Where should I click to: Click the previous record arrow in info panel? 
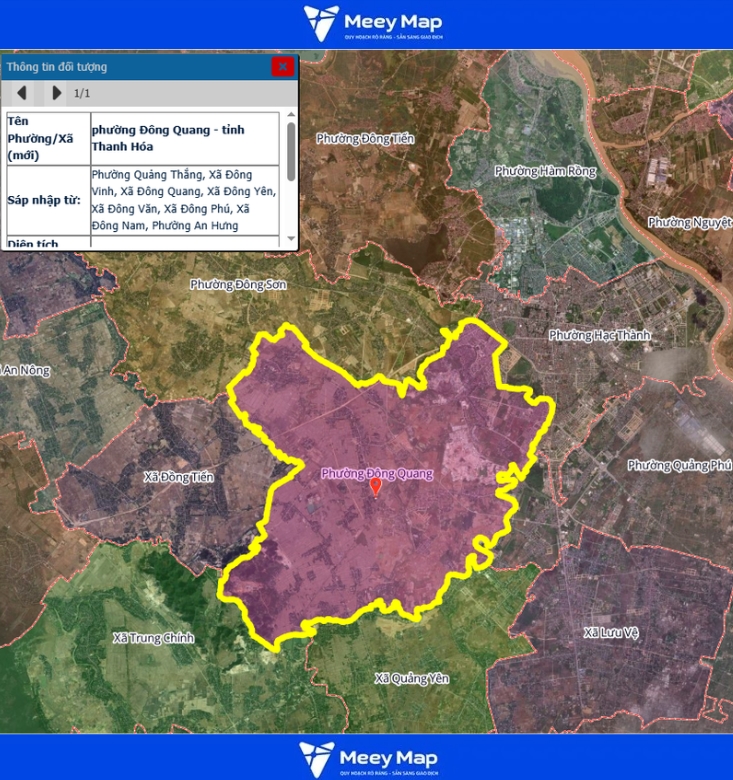pyautogui.click(x=22, y=94)
